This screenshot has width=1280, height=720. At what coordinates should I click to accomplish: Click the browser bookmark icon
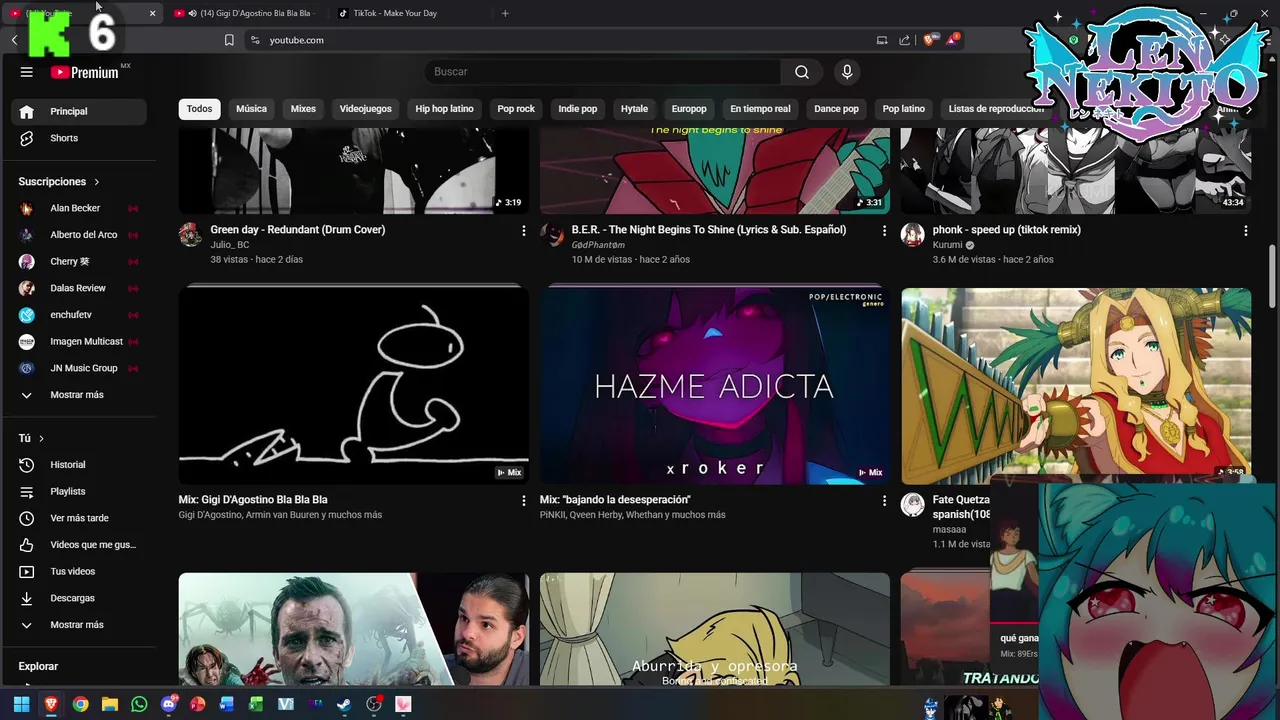[229, 40]
